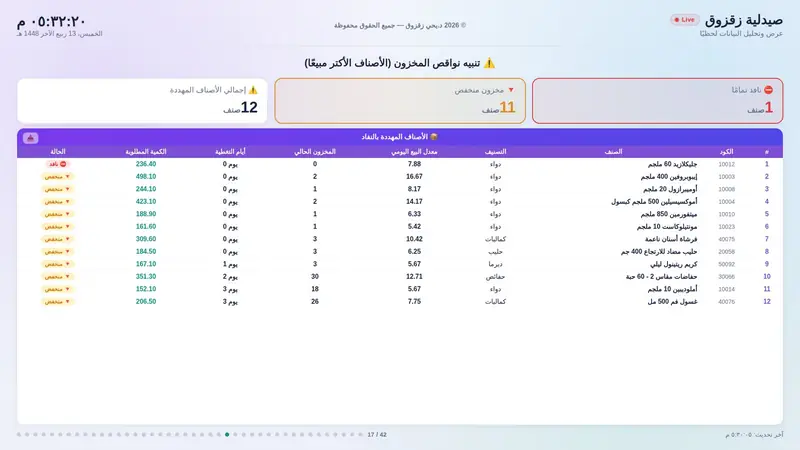800x450 pixels.
Task: Click the 'منخفض' badge in the 309.60 row
Action: 58,239
